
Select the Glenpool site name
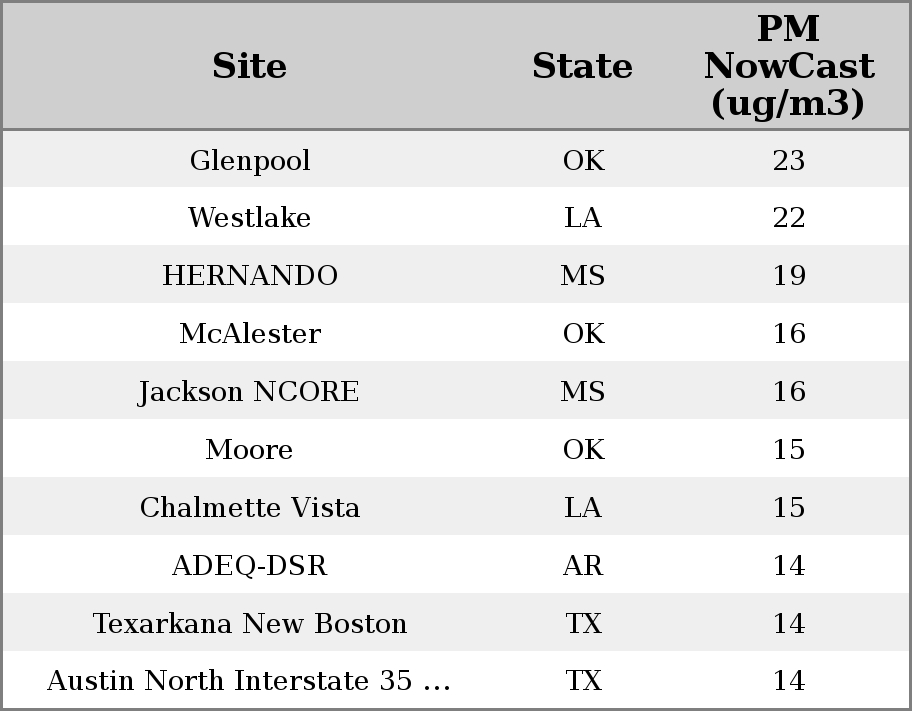click(250, 160)
